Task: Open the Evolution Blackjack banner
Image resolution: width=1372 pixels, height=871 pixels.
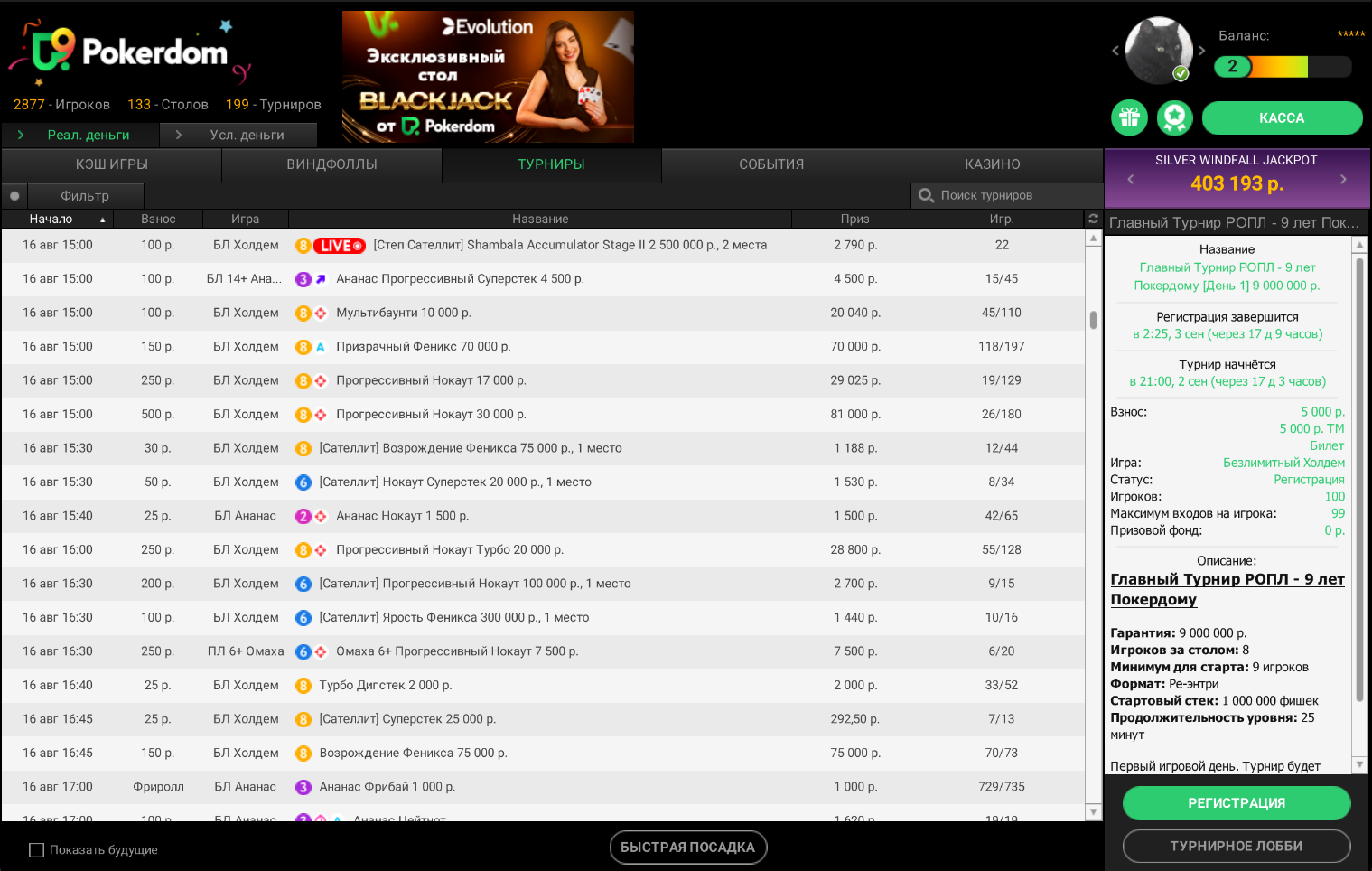Action: 488,77
